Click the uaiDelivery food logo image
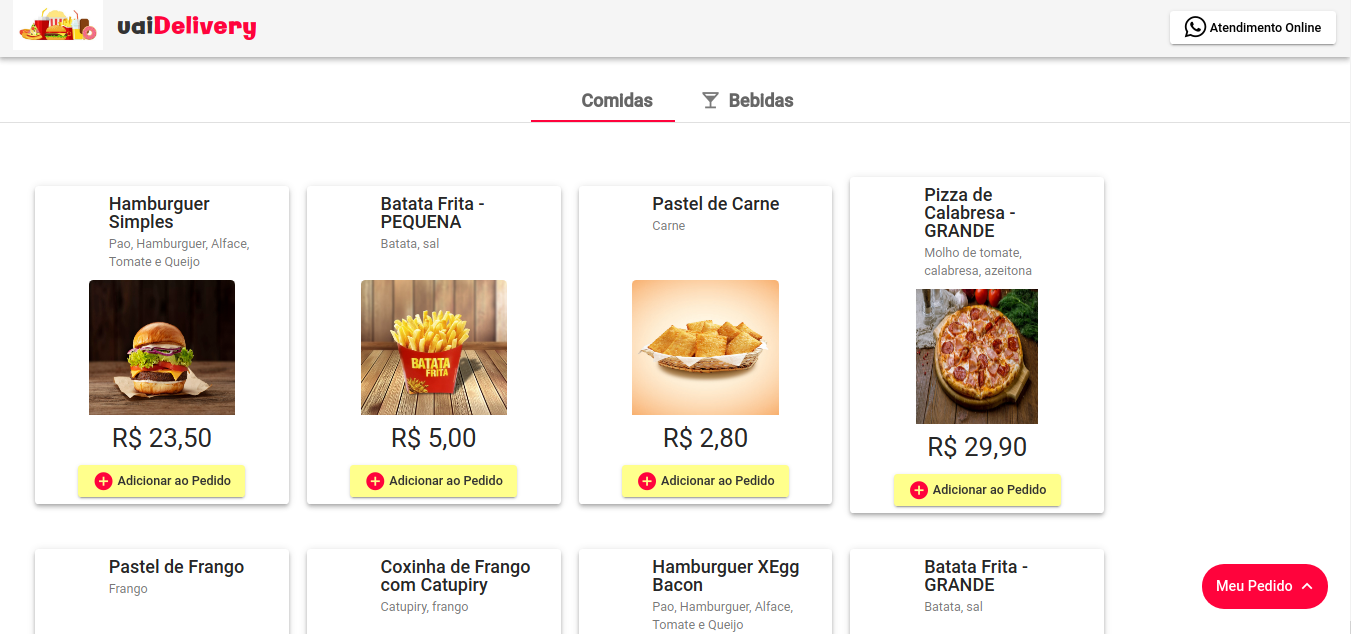 coord(58,25)
